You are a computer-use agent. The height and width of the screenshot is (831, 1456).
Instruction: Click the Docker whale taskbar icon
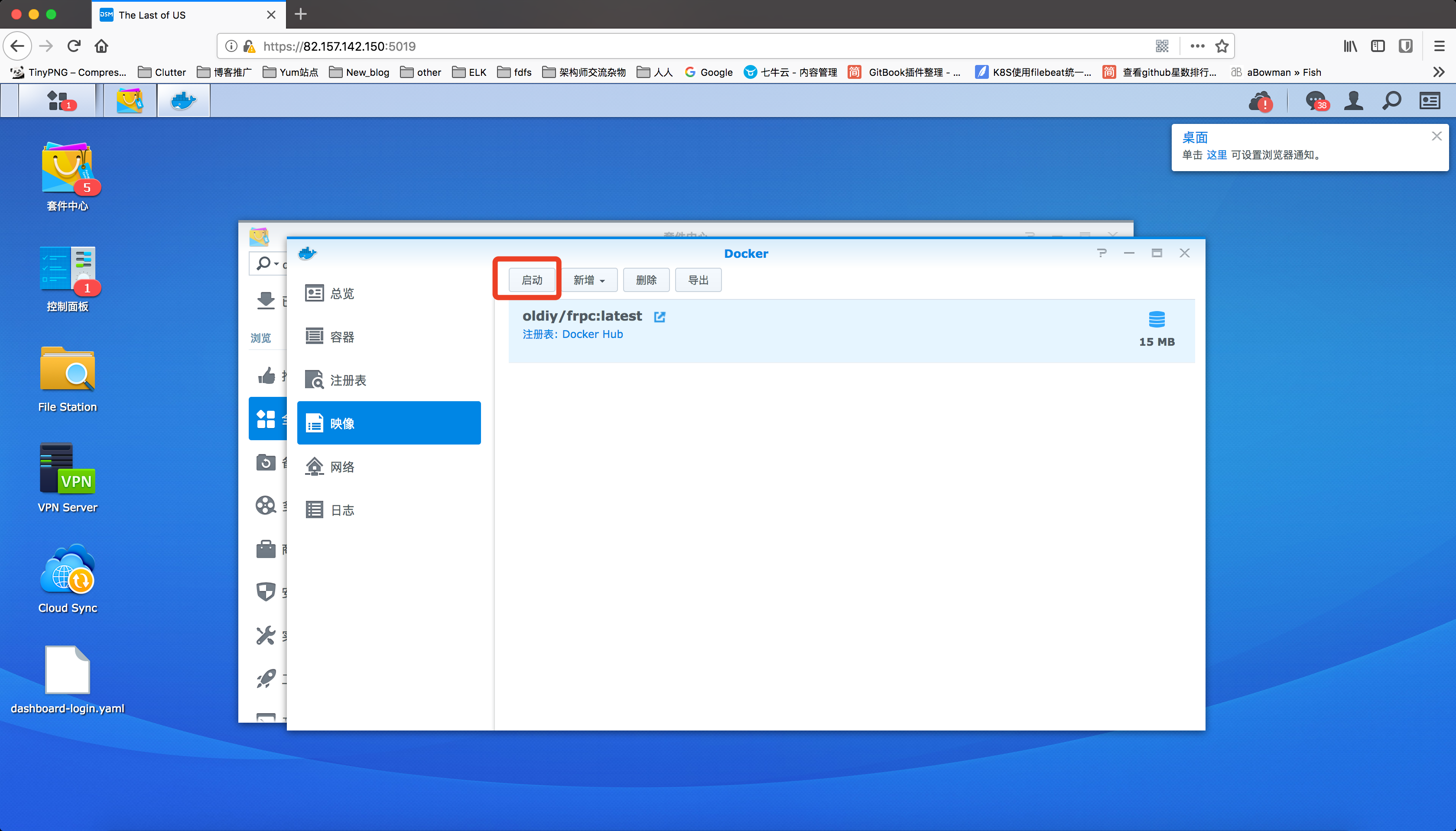pos(183,101)
